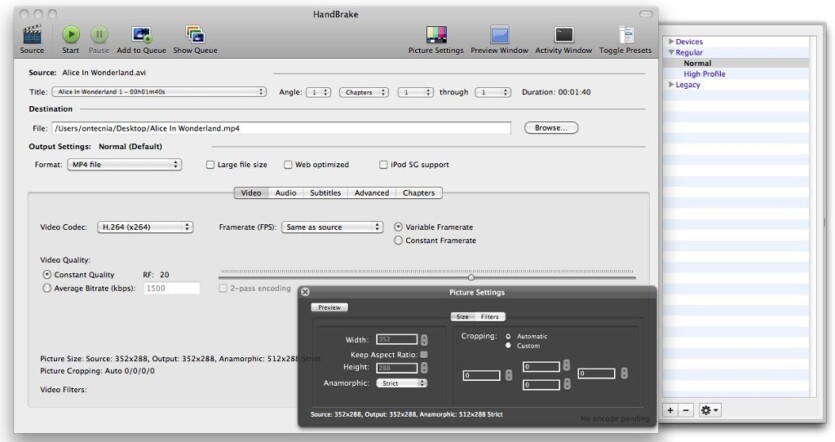Click the Preview button in Picture Settings
The height and width of the screenshot is (442, 835).
pos(330,307)
